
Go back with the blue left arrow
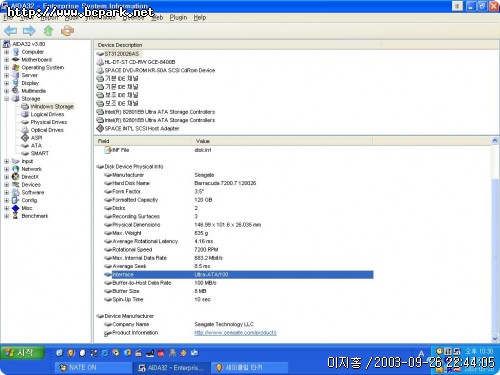point(10,31)
